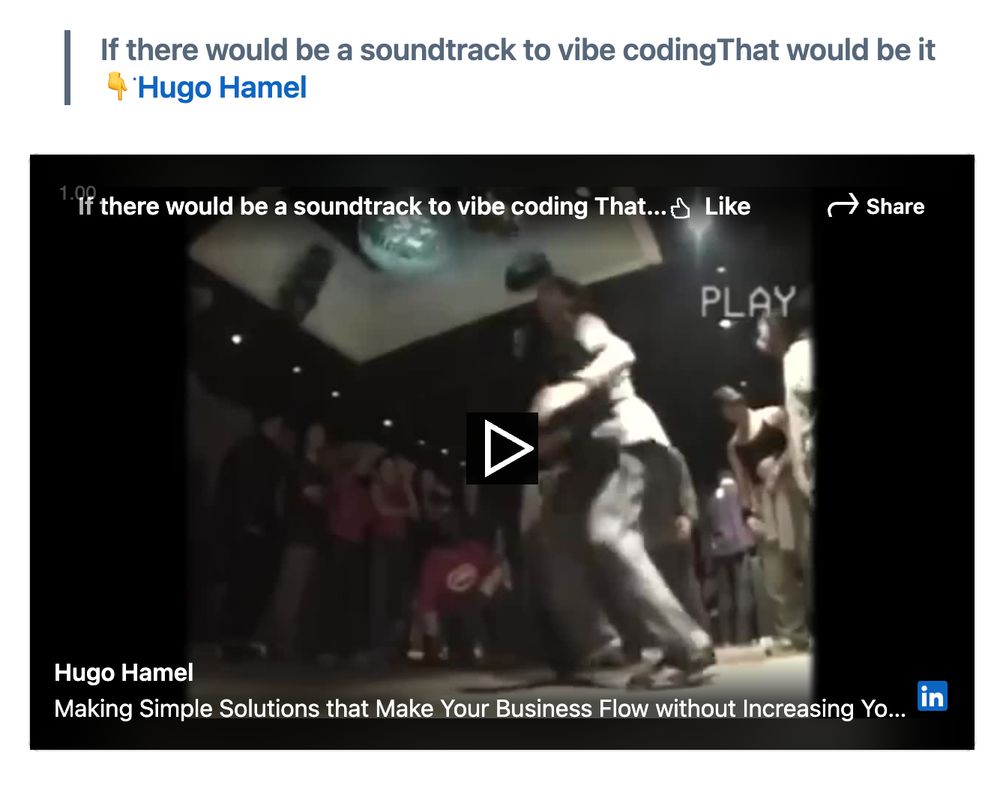
Task: Click the Share text label
Action: (895, 207)
